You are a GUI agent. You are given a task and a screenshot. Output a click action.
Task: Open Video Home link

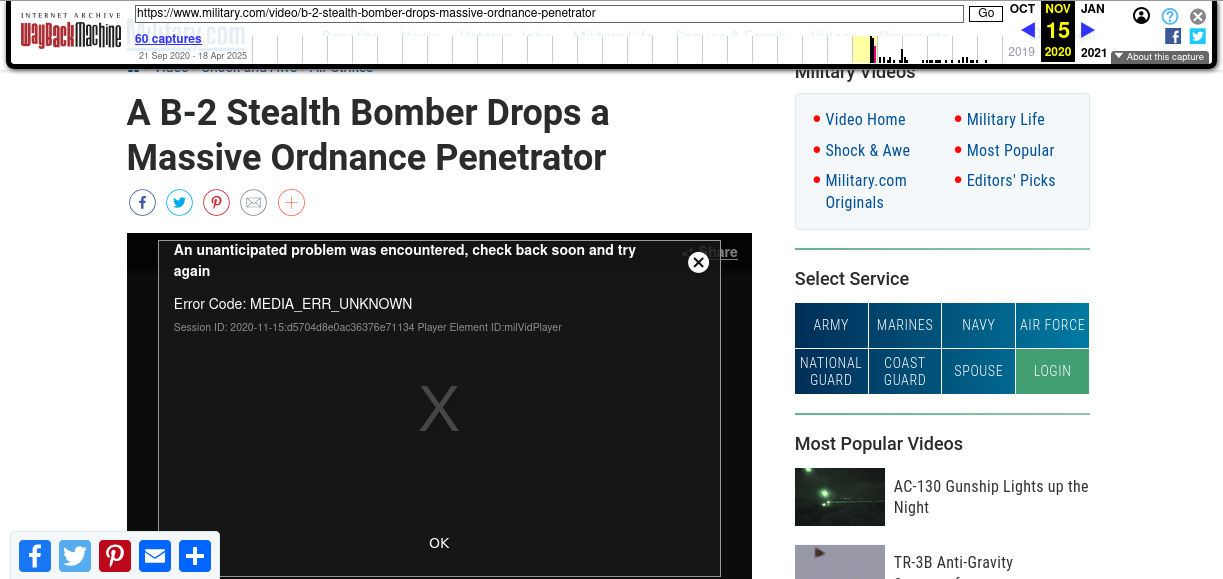click(865, 119)
